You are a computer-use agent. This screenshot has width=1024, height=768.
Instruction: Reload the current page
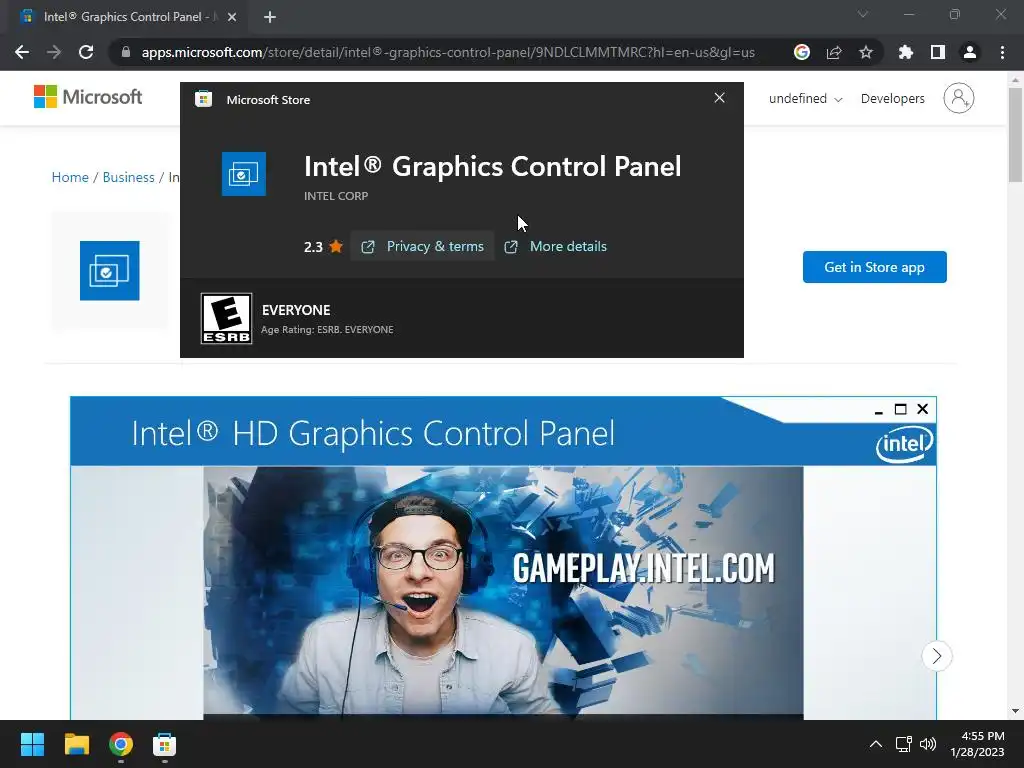pyautogui.click(x=86, y=52)
